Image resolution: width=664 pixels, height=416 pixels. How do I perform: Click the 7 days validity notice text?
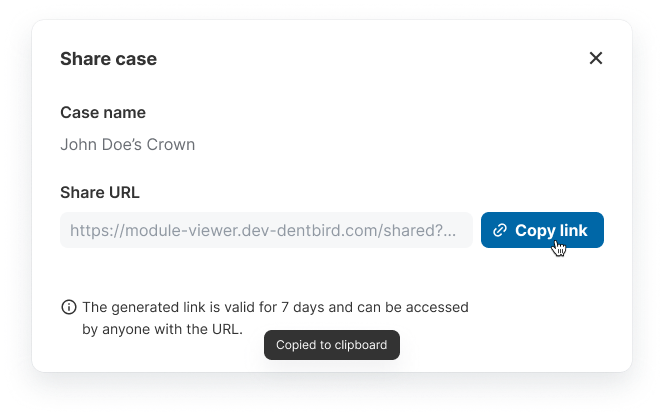pyautogui.click(x=275, y=307)
